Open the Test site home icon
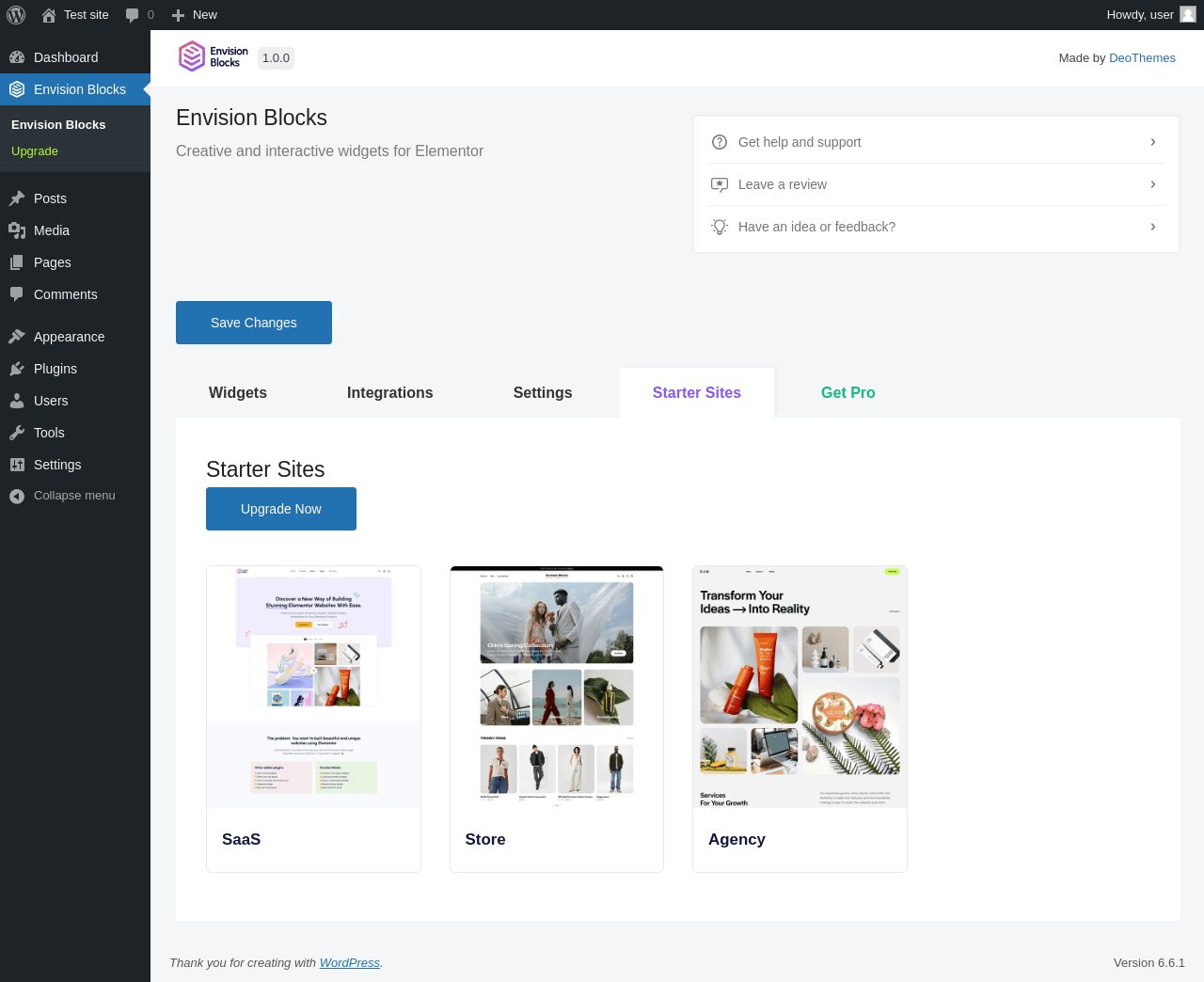1204x982 pixels. 49,15
